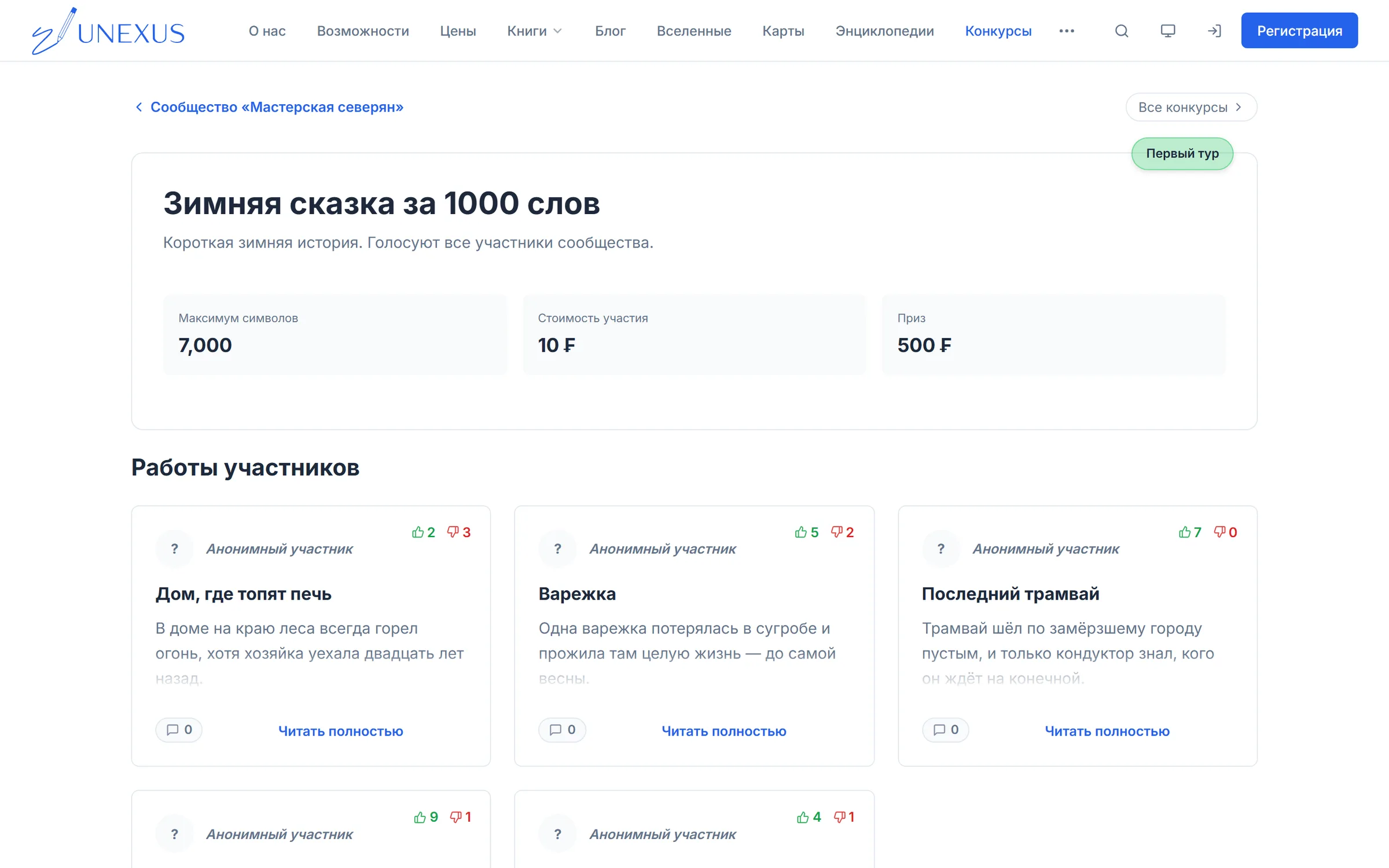Image resolution: width=1389 pixels, height=868 pixels.
Task: Dislike the story 'Дом, где топят печь'
Action: (459, 532)
